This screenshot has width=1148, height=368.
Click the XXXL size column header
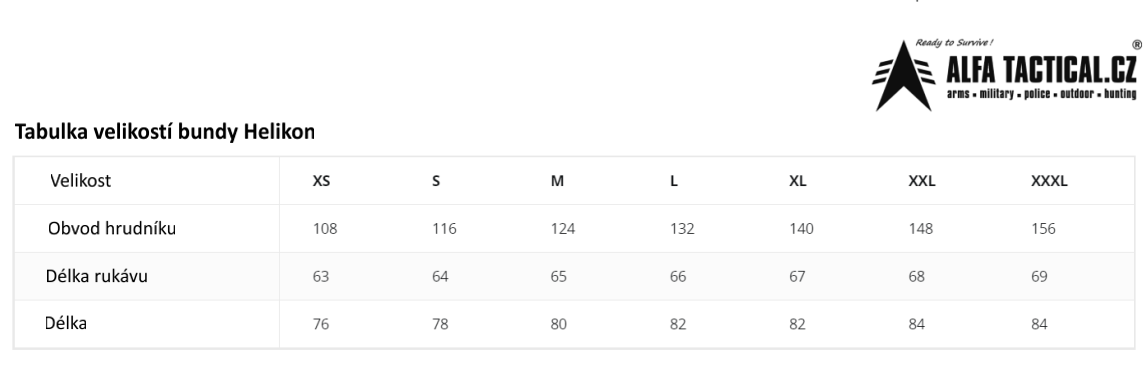(1049, 181)
